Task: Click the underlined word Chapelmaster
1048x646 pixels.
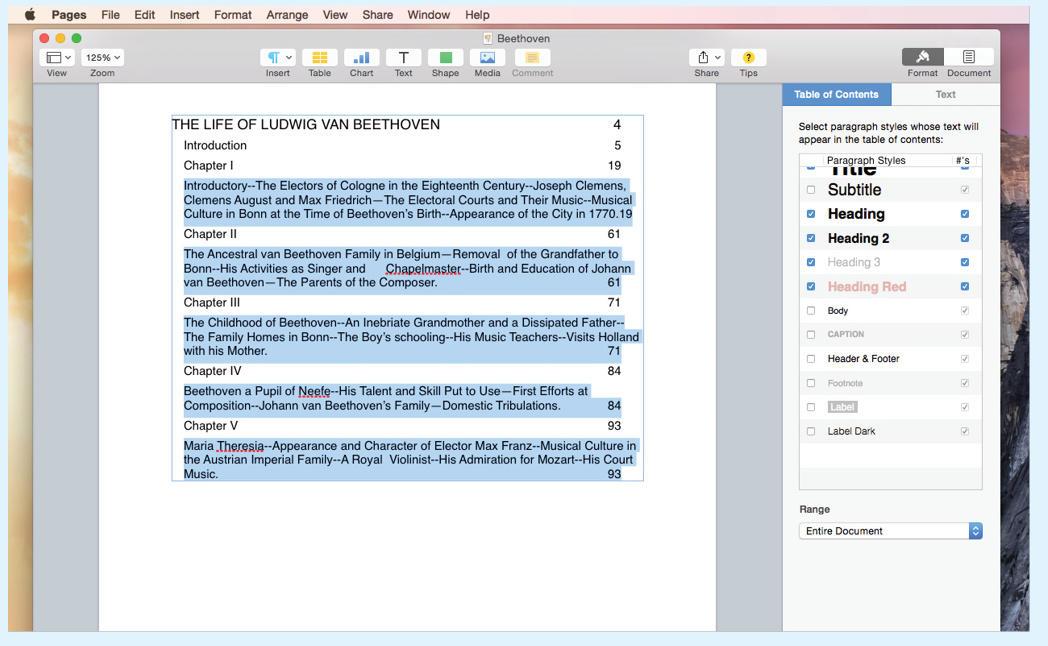Action: [423, 269]
